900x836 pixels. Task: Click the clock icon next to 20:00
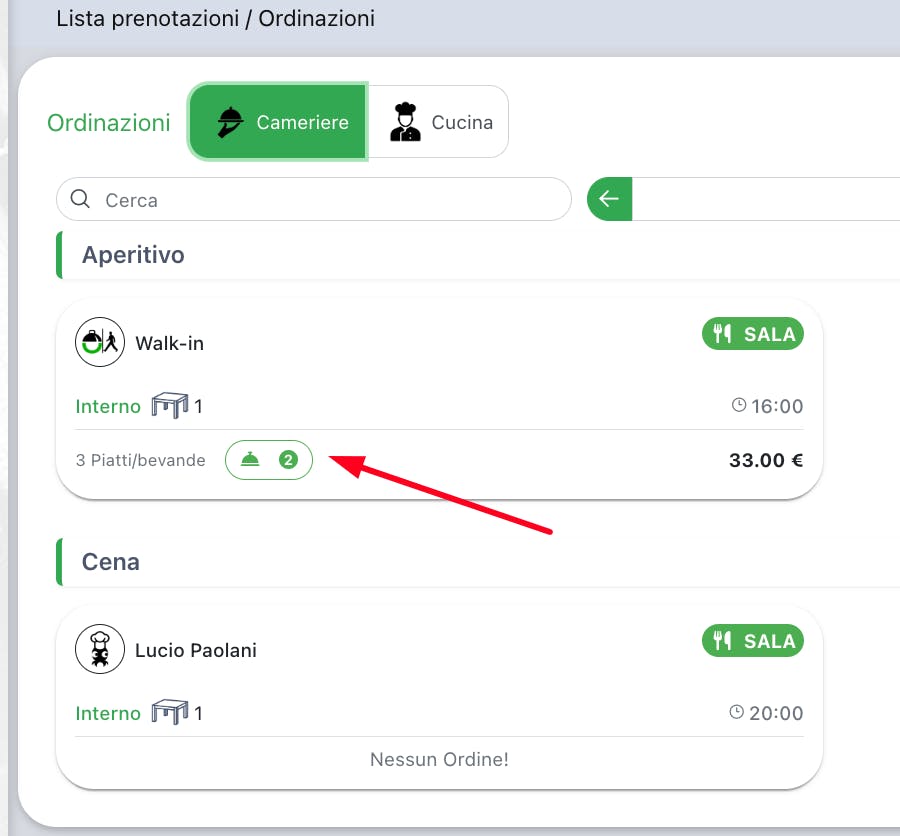pos(736,712)
